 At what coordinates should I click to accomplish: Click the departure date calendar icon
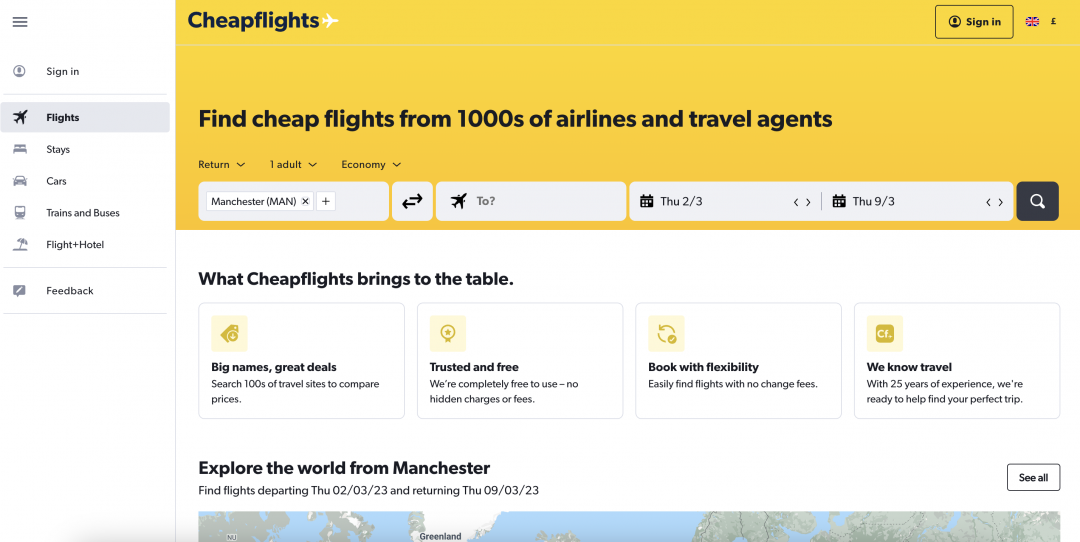646,201
